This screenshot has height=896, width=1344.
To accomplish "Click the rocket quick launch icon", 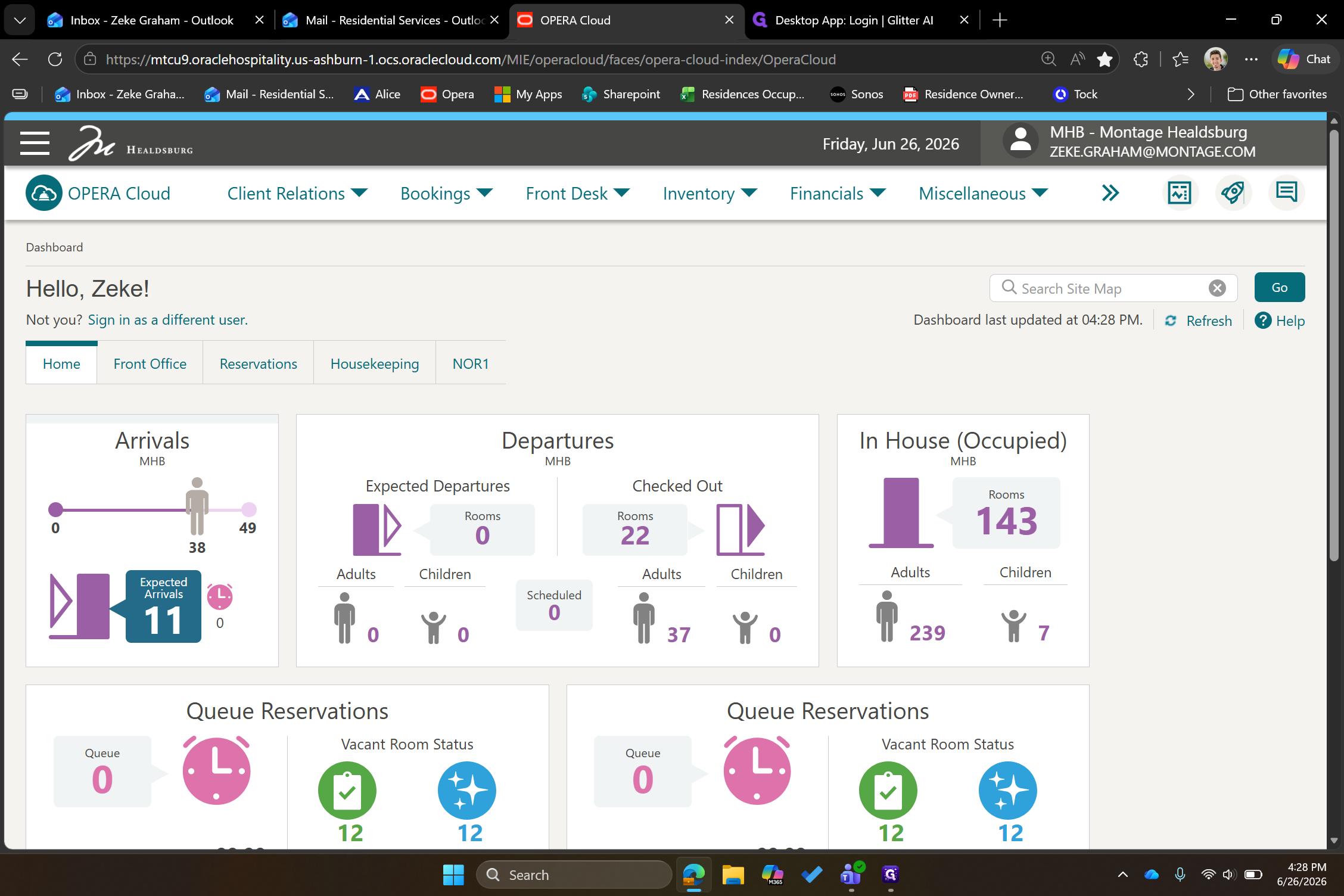I will 1233,193.
